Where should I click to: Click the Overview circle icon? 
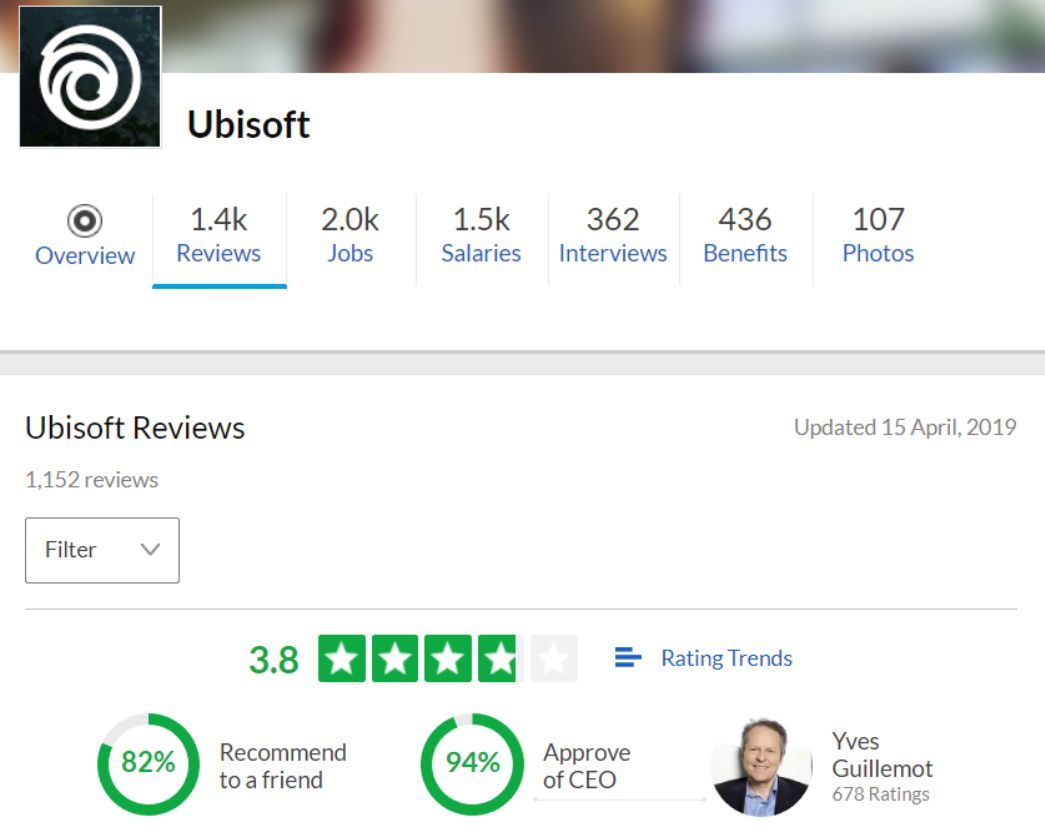point(85,221)
